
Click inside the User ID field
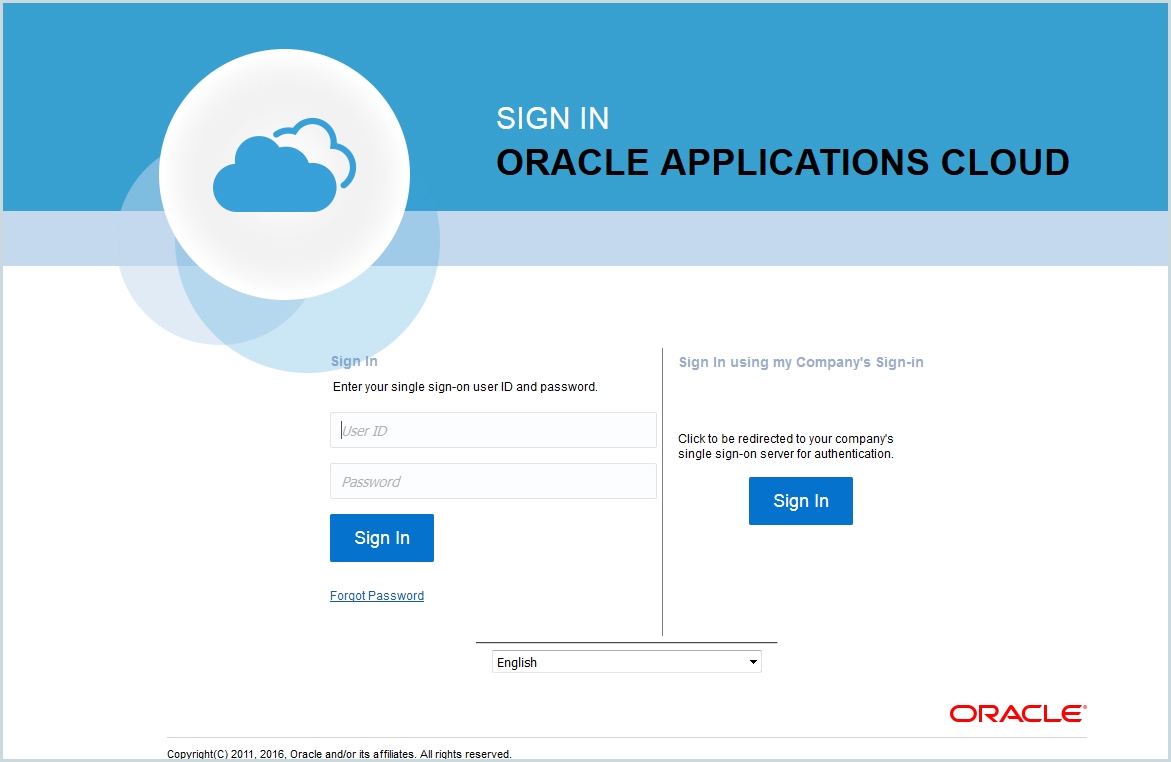pyautogui.click(x=493, y=430)
